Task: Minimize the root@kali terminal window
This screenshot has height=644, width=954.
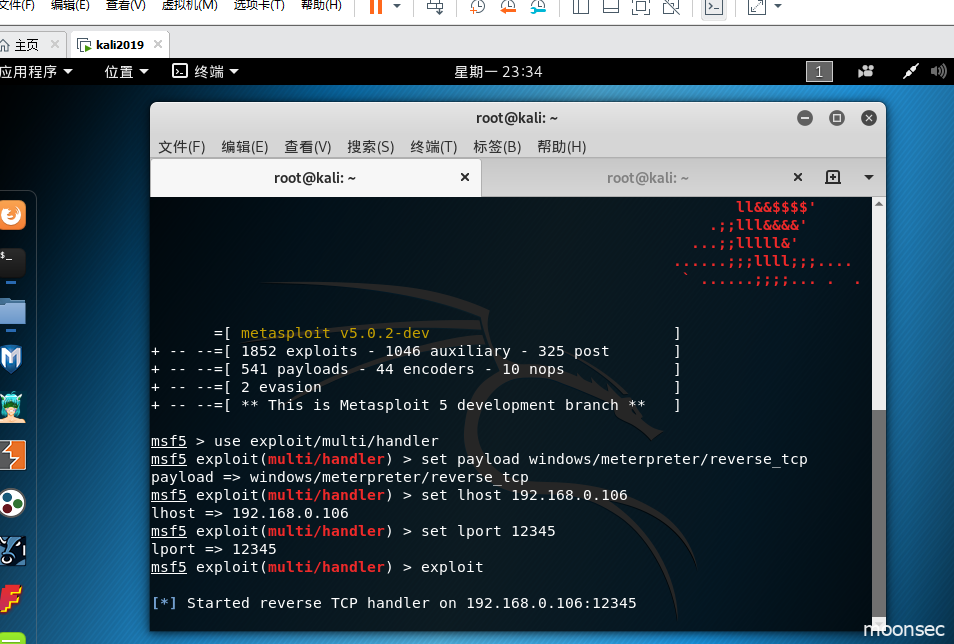Action: click(805, 118)
